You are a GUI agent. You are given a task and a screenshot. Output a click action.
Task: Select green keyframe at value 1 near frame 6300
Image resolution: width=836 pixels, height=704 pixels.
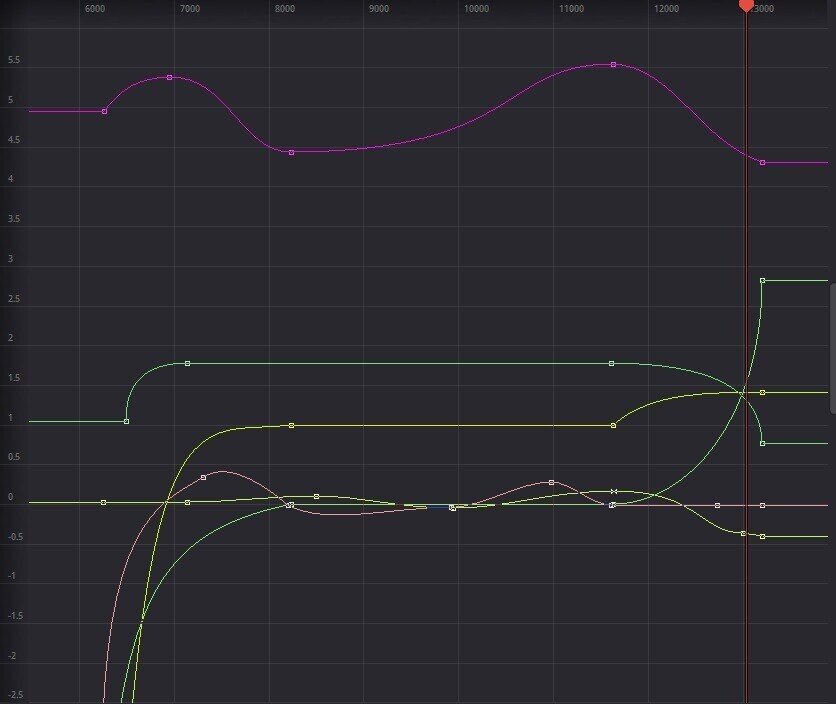coord(126,421)
